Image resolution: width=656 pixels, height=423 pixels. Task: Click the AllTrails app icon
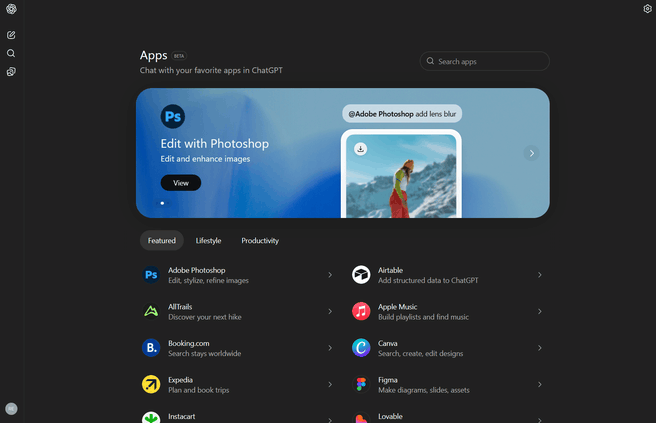(151, 311)
